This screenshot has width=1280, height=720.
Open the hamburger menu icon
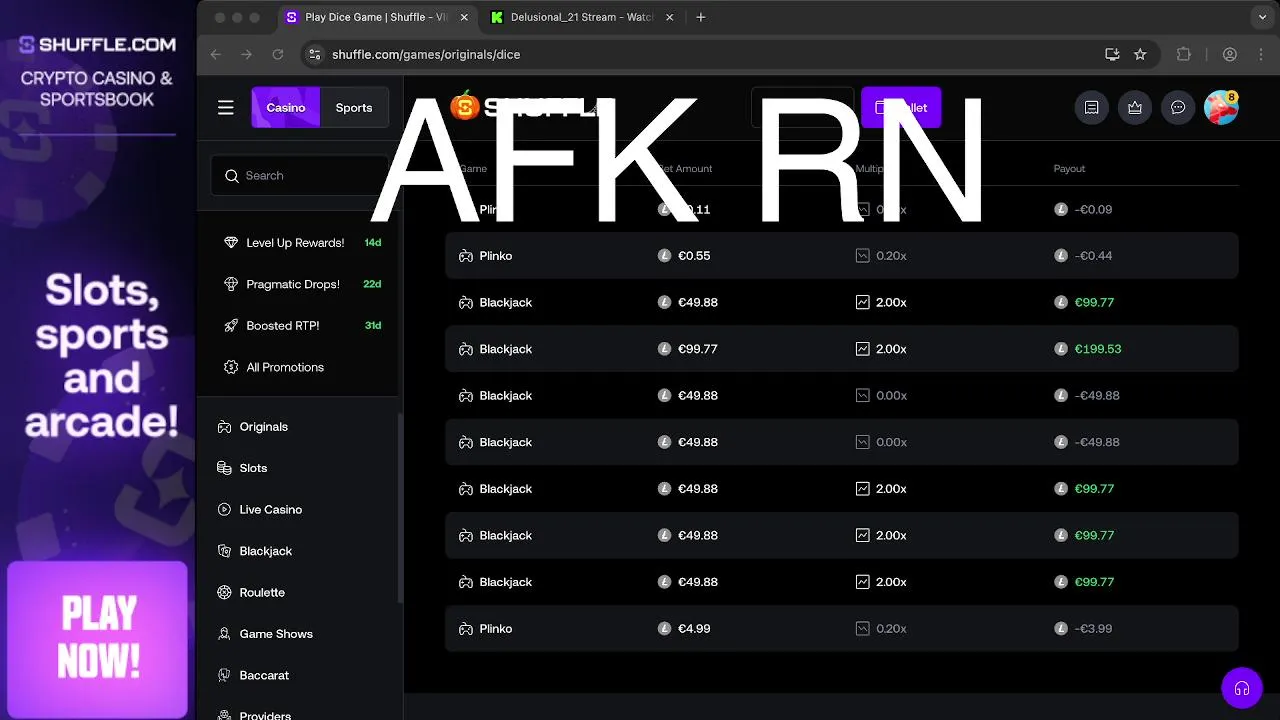[226, 108]
